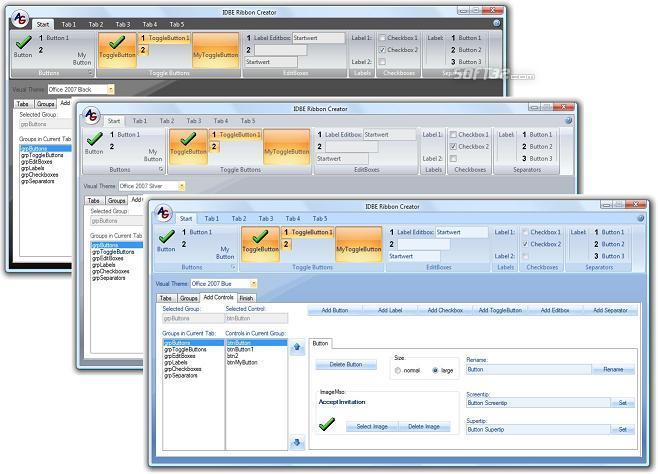
Task: Click the large green checkmark Button in black window ribbon
Action: pyautogui.click(x=23, y=47)
